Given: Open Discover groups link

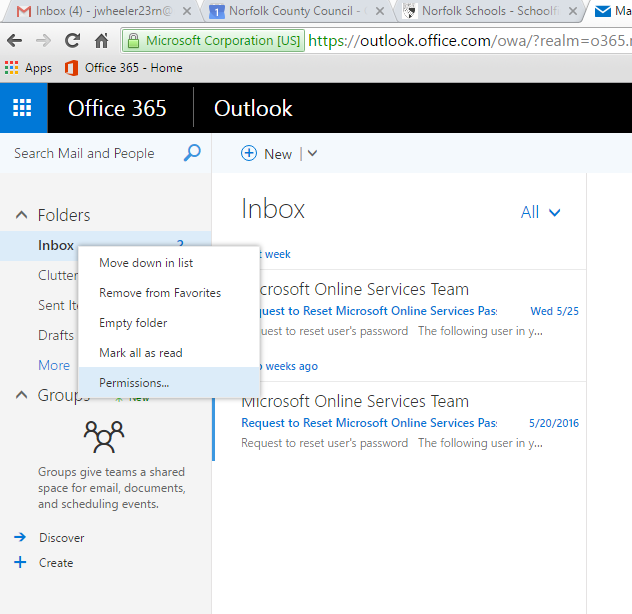Looking at the screenshot, I should (62, 538).
